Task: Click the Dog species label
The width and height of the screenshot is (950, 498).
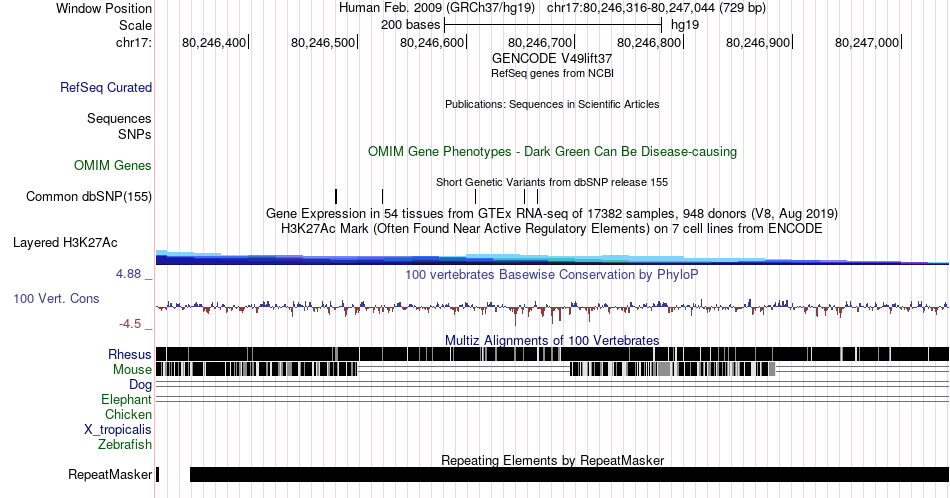Action: coord(141,385)
